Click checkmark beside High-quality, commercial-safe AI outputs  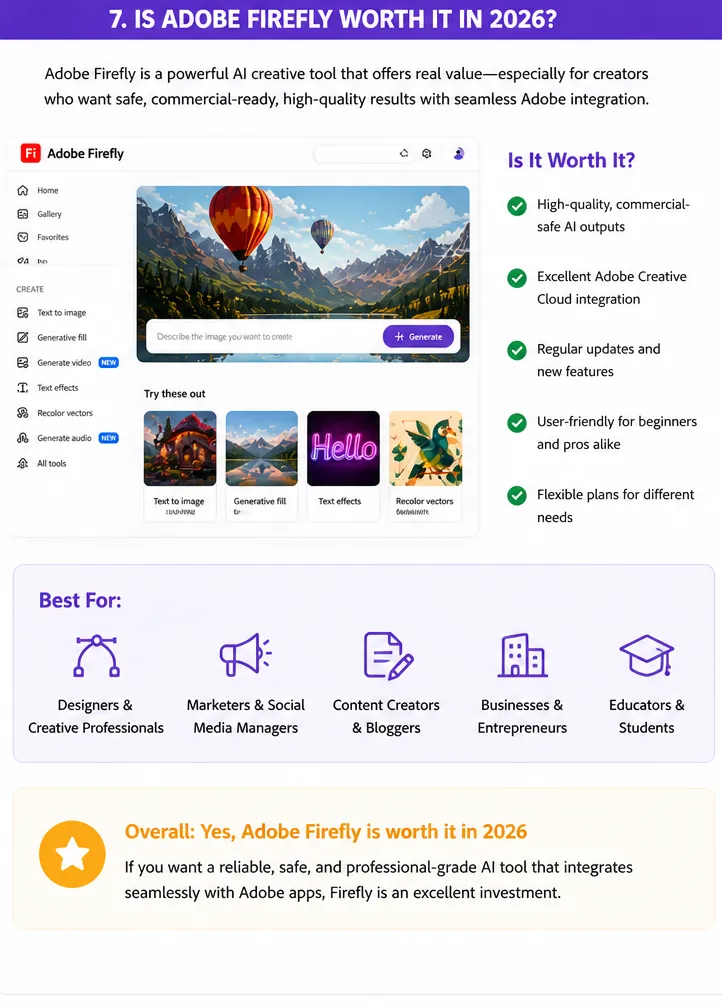(517, 206)
